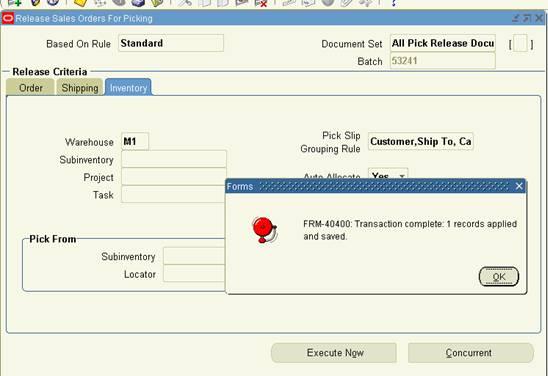
Task: Close the Forms message dialog
Action: coord(519,186)
